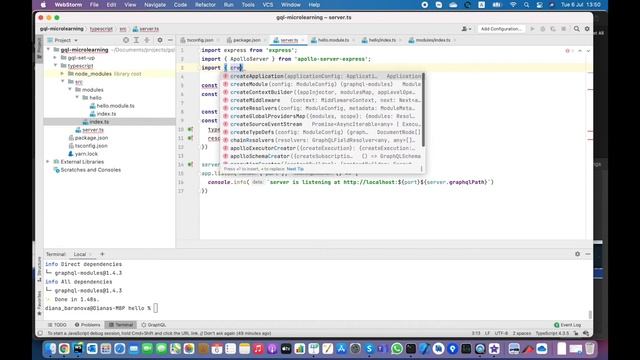
Task: Select hello.module.ts in project tree
Action: [x=116, y=106]
